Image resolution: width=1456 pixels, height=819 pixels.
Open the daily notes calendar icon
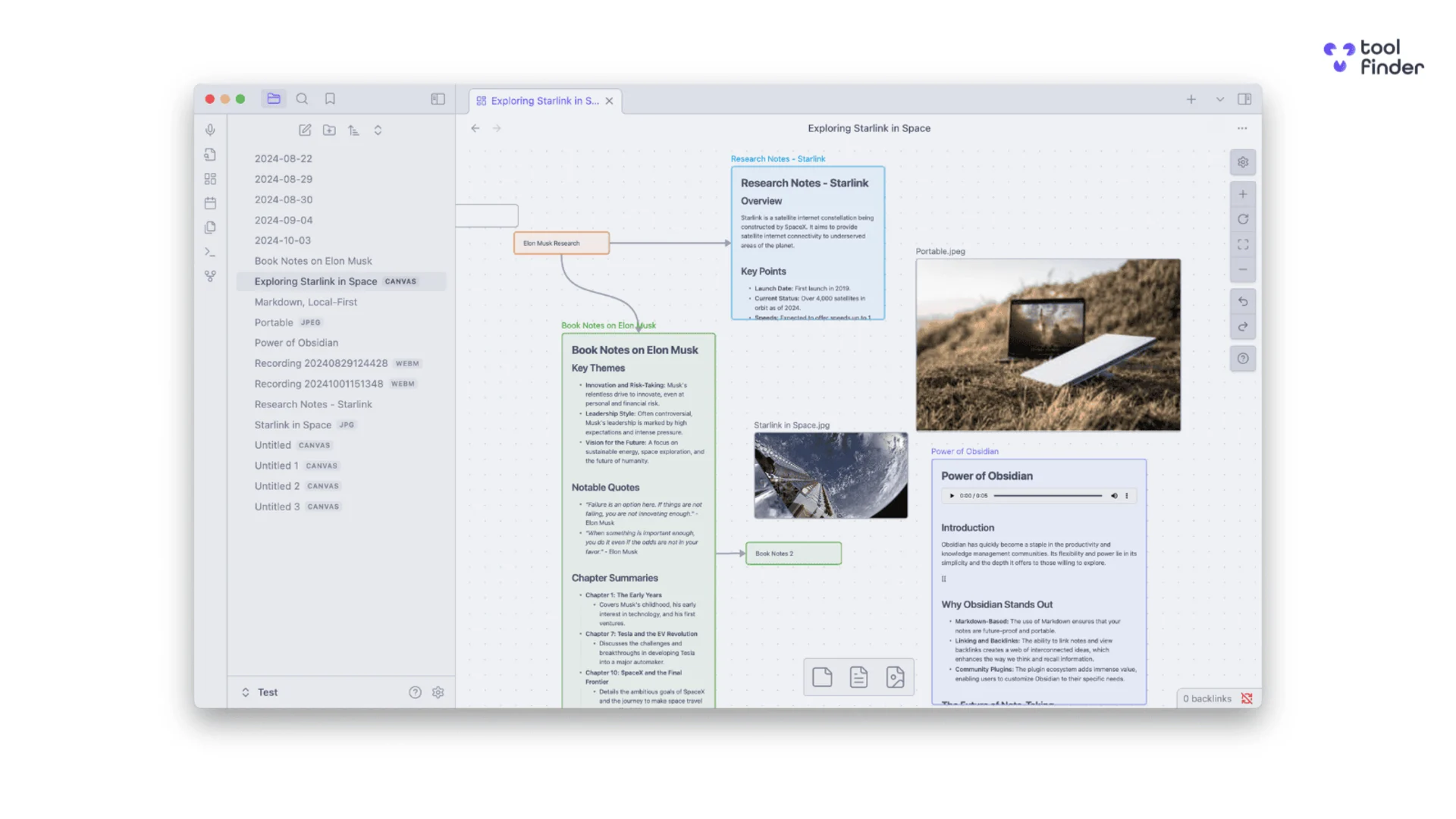210,203
